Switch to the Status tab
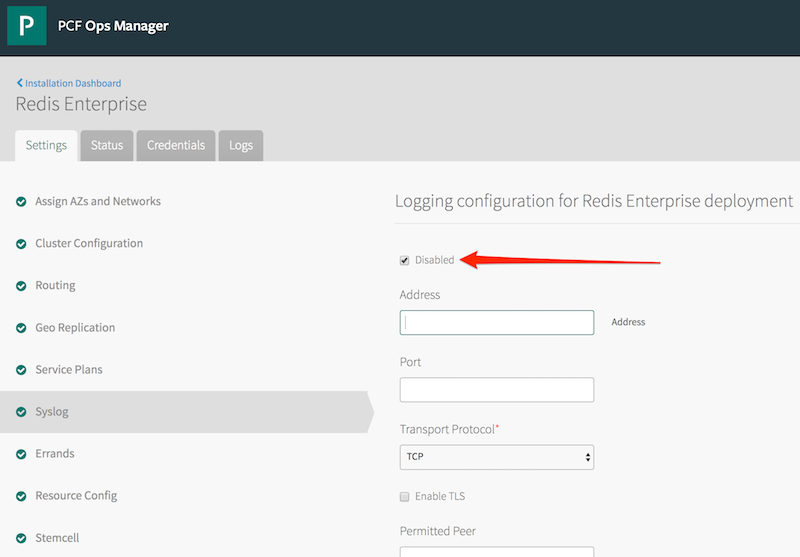Screen dimensions: 800x557 coord(107,145)
